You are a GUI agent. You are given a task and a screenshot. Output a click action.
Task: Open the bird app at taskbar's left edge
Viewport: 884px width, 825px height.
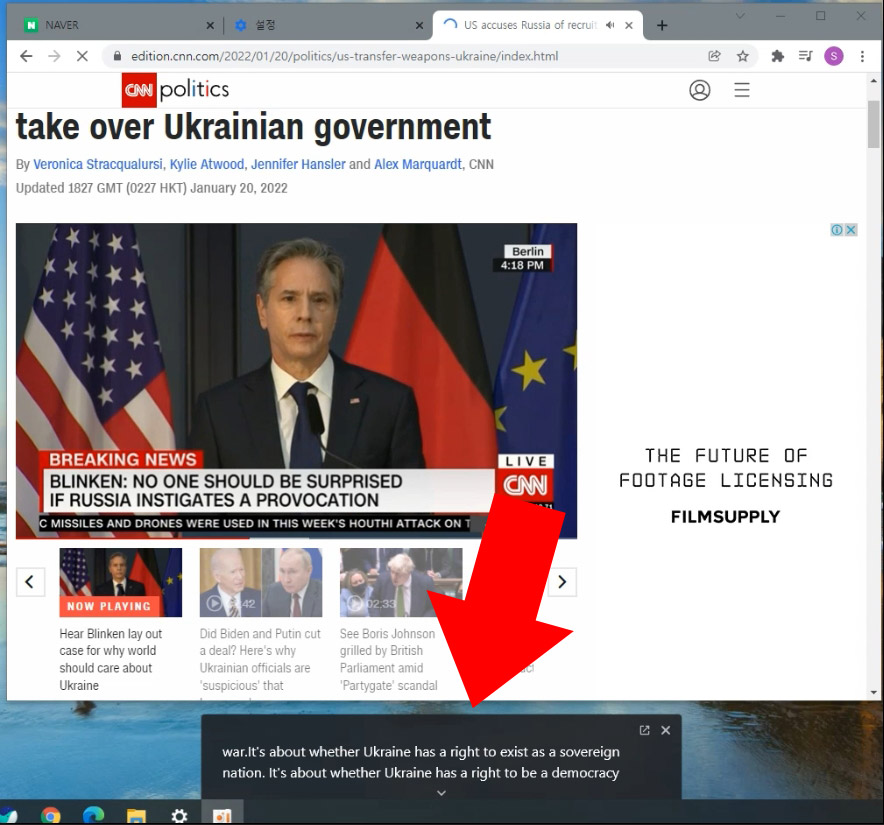[x=8, y=815]
